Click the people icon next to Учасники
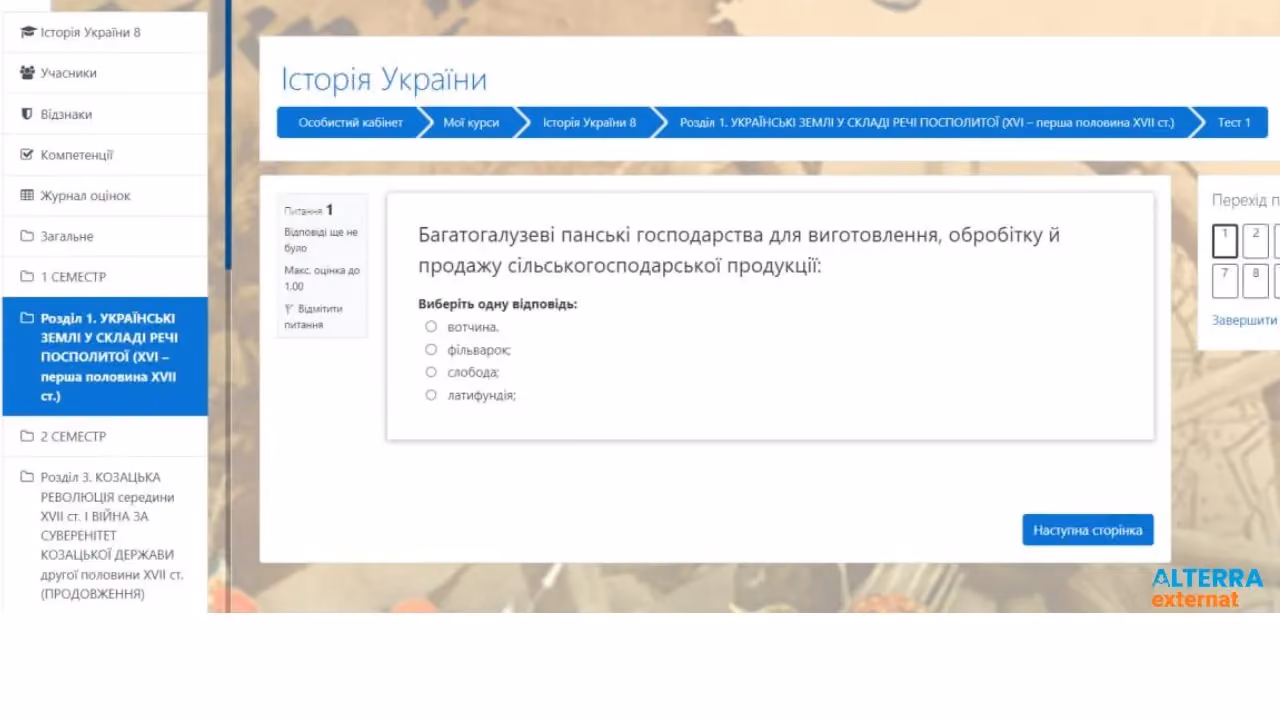This screenshot has width=1280, height=720. 28,73
